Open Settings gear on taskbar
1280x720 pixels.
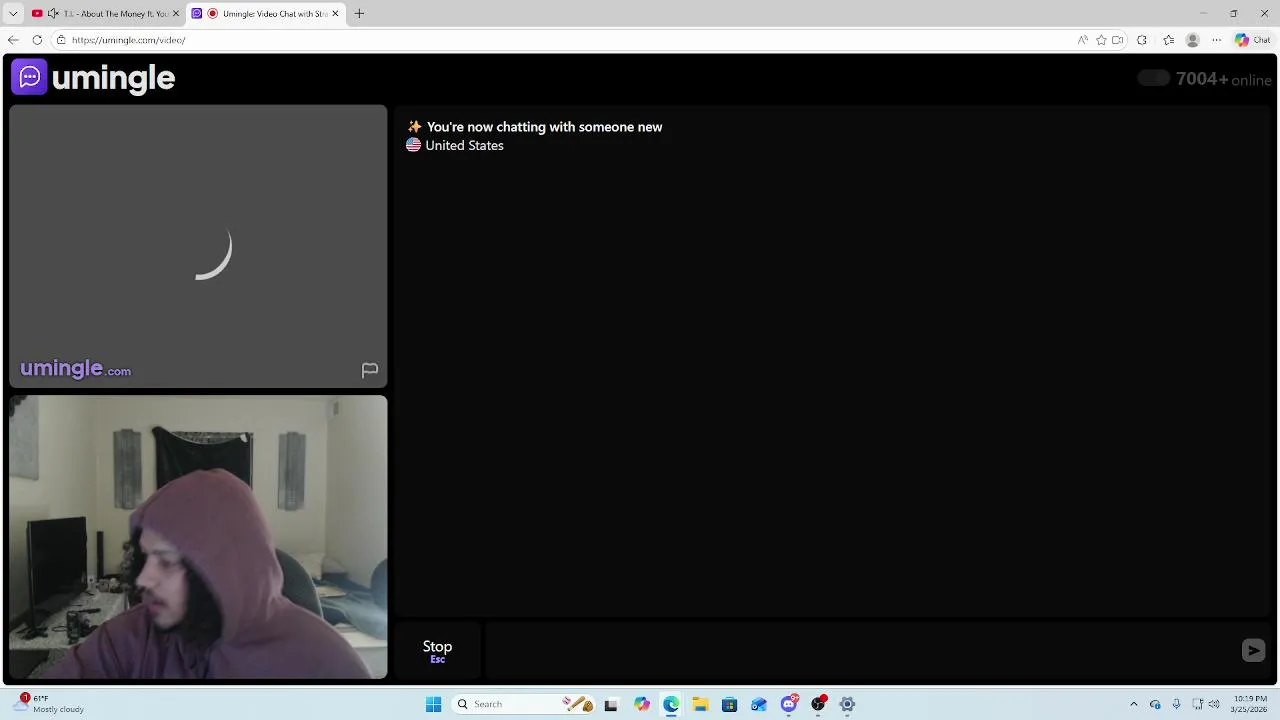847,704
